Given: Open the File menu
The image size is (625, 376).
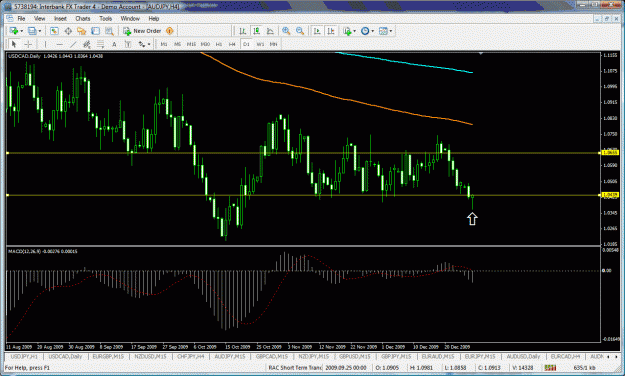Looking at the screenshot, I should [21, 18].
